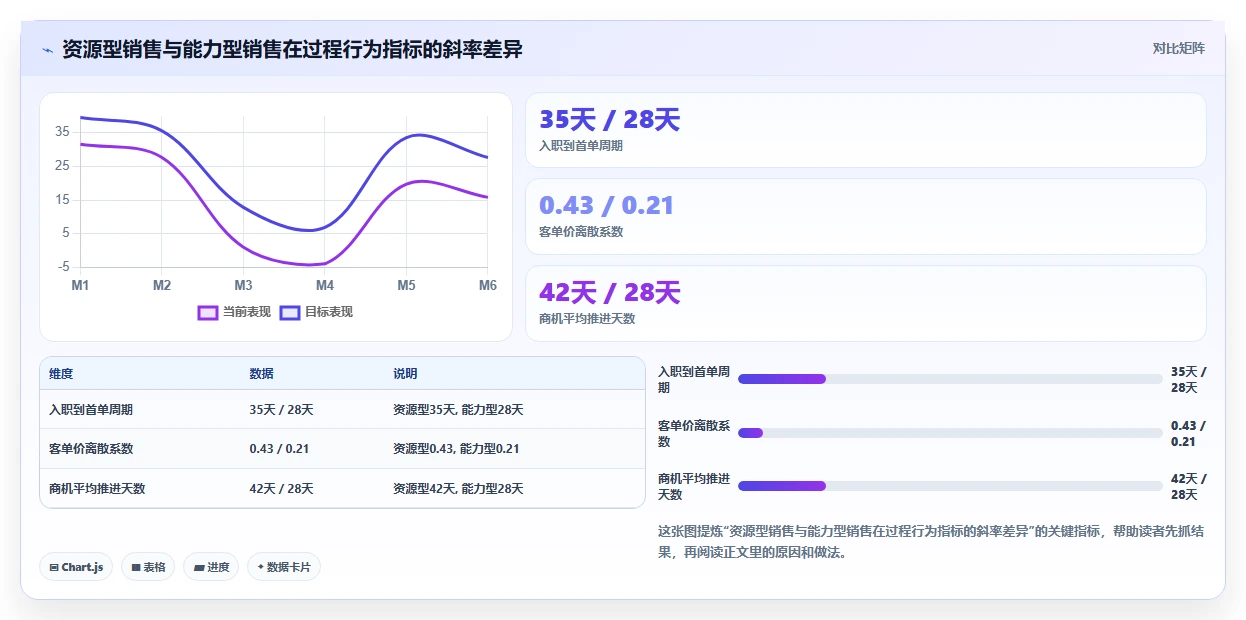Click the 入职到首单周期 progress bar
1246x620 pixels.
(950, 379)
